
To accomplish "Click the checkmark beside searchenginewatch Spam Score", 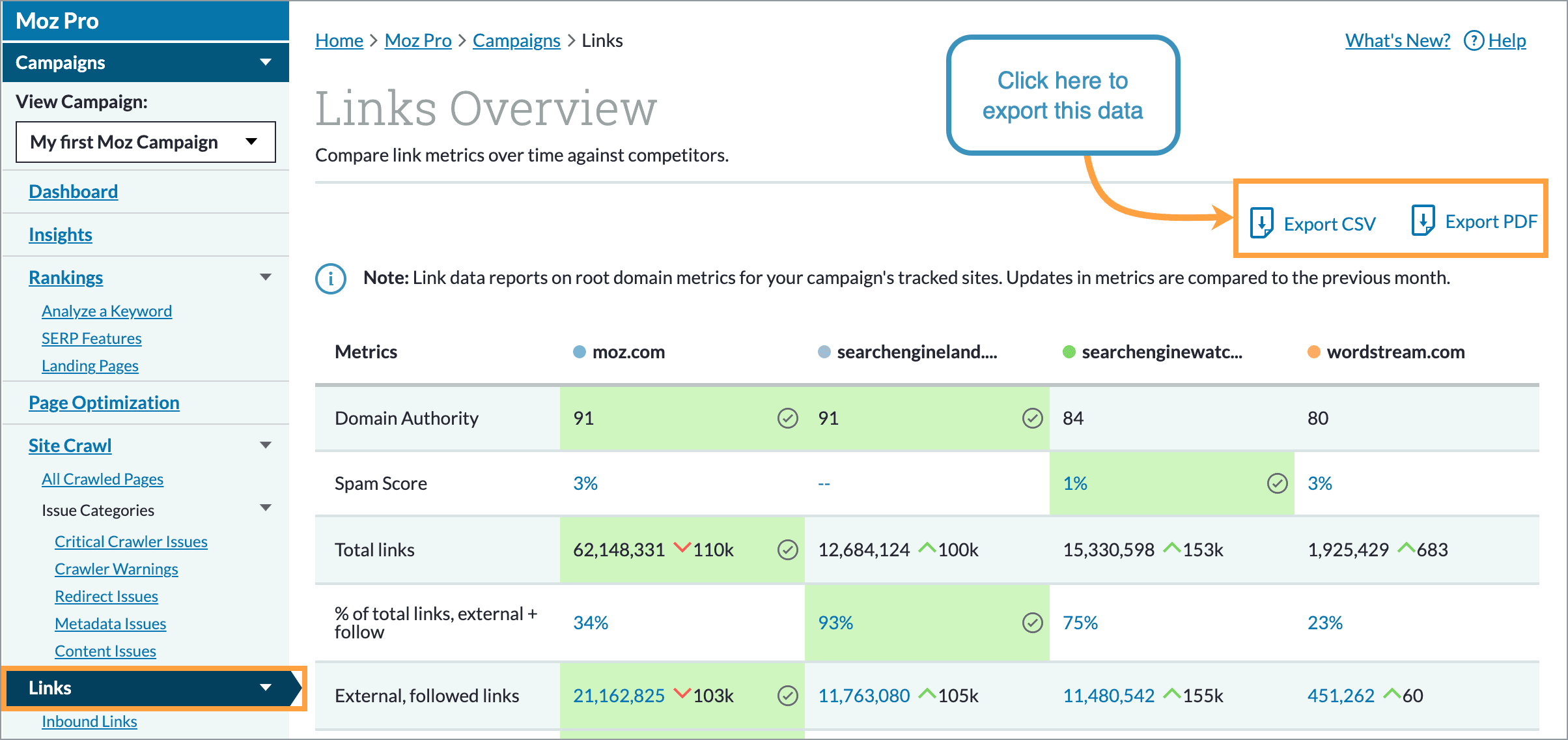I will click(x=1277, y=483).
